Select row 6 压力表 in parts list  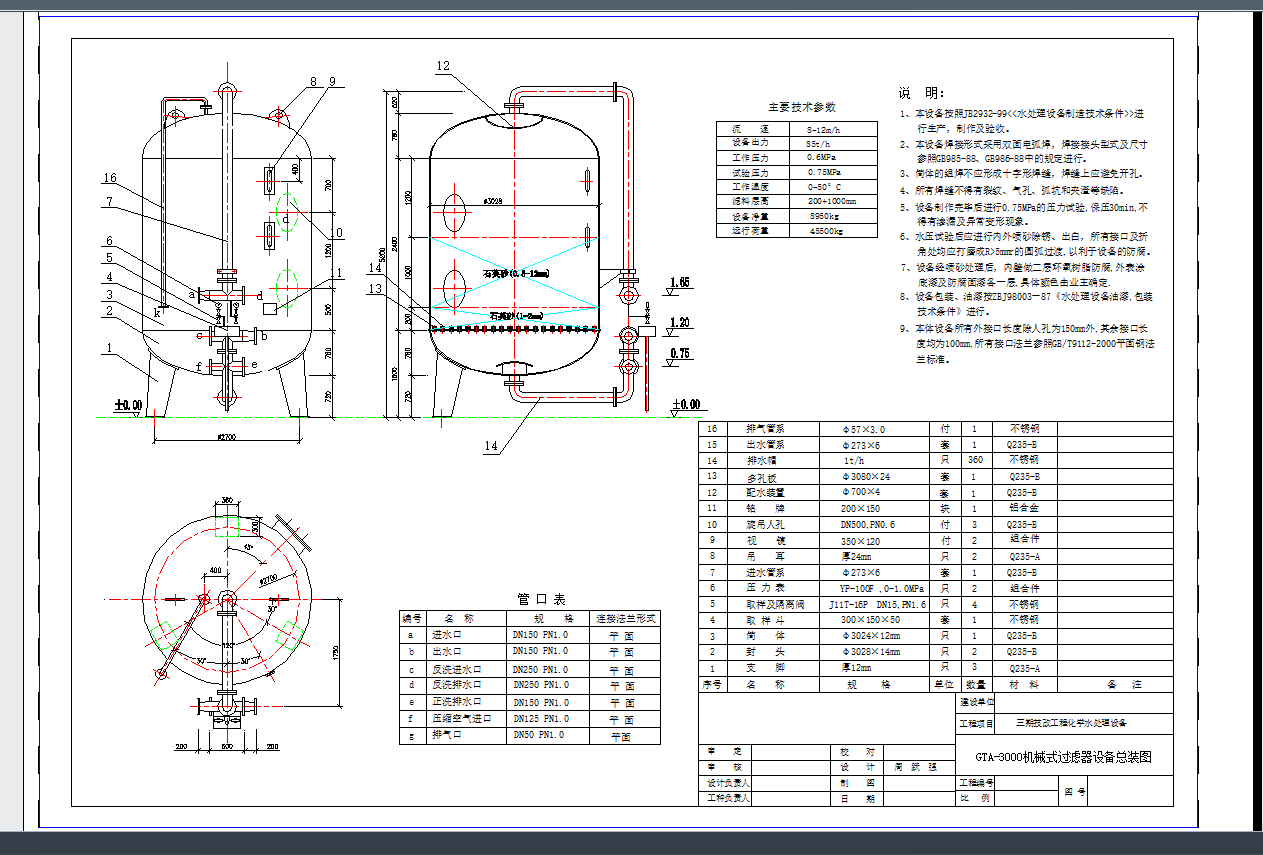pos(765,588)
